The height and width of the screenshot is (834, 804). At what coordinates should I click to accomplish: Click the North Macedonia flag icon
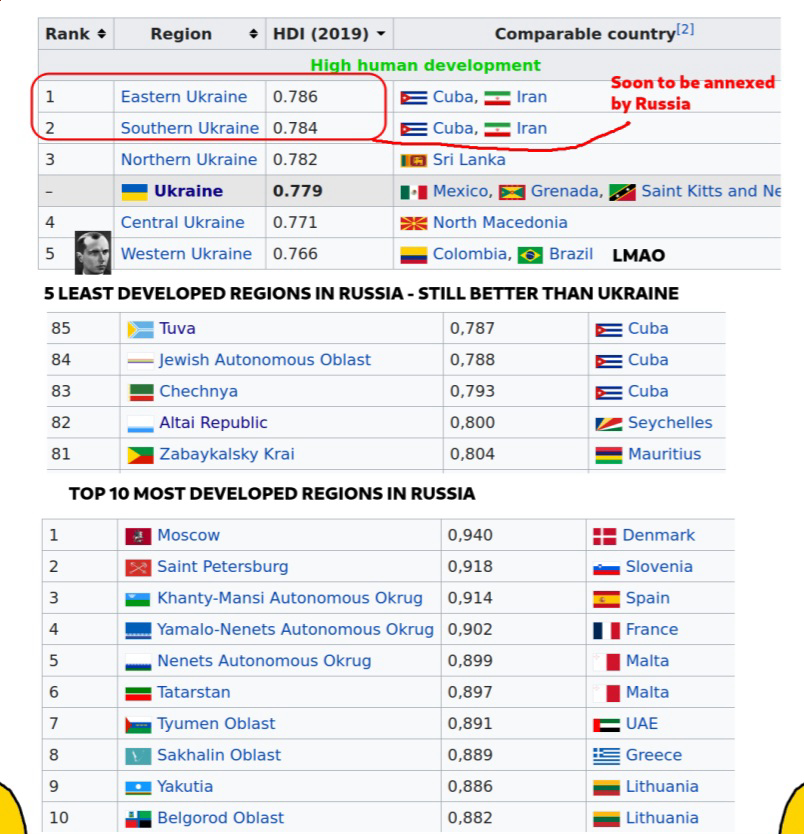(414, 223)
